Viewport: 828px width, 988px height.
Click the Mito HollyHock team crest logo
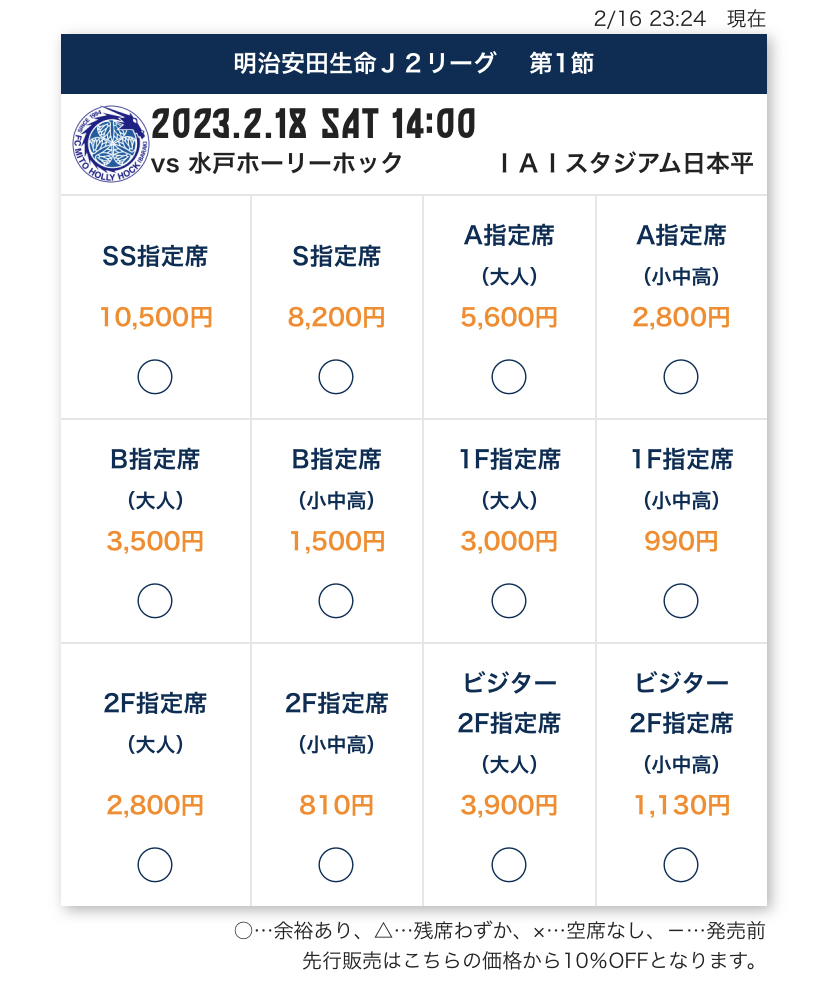click(110, 144)
